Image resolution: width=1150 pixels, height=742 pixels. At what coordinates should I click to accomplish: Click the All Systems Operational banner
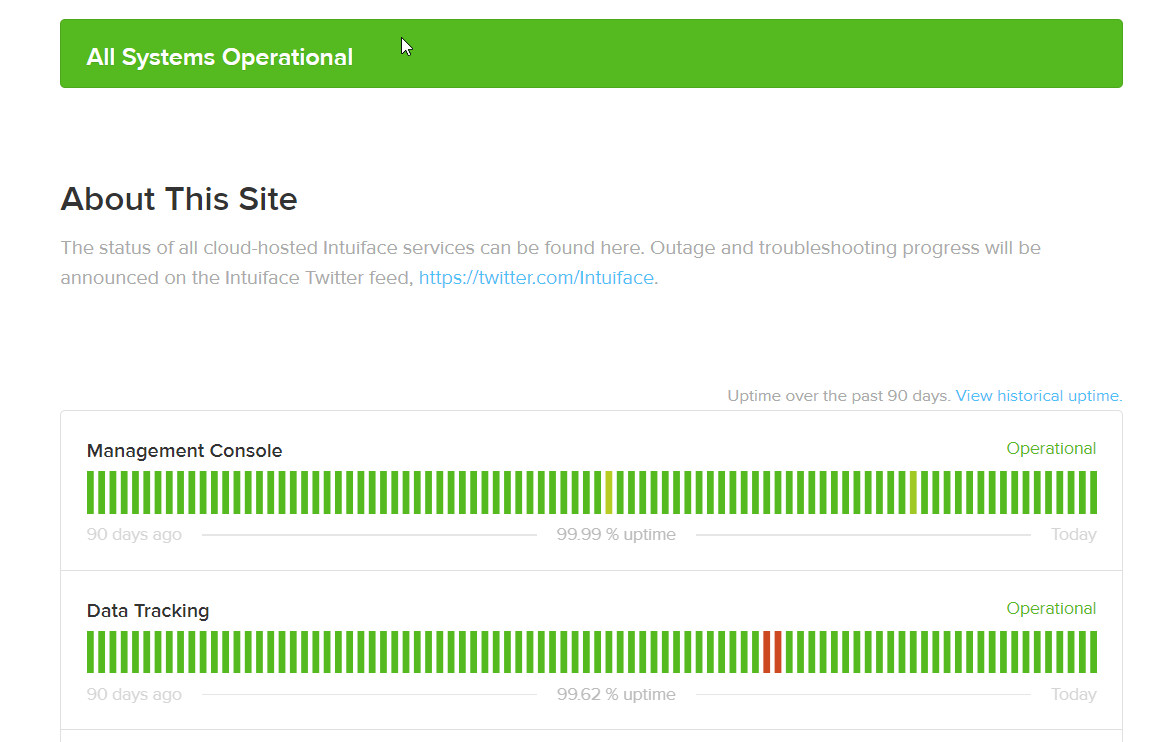[591, 54]
